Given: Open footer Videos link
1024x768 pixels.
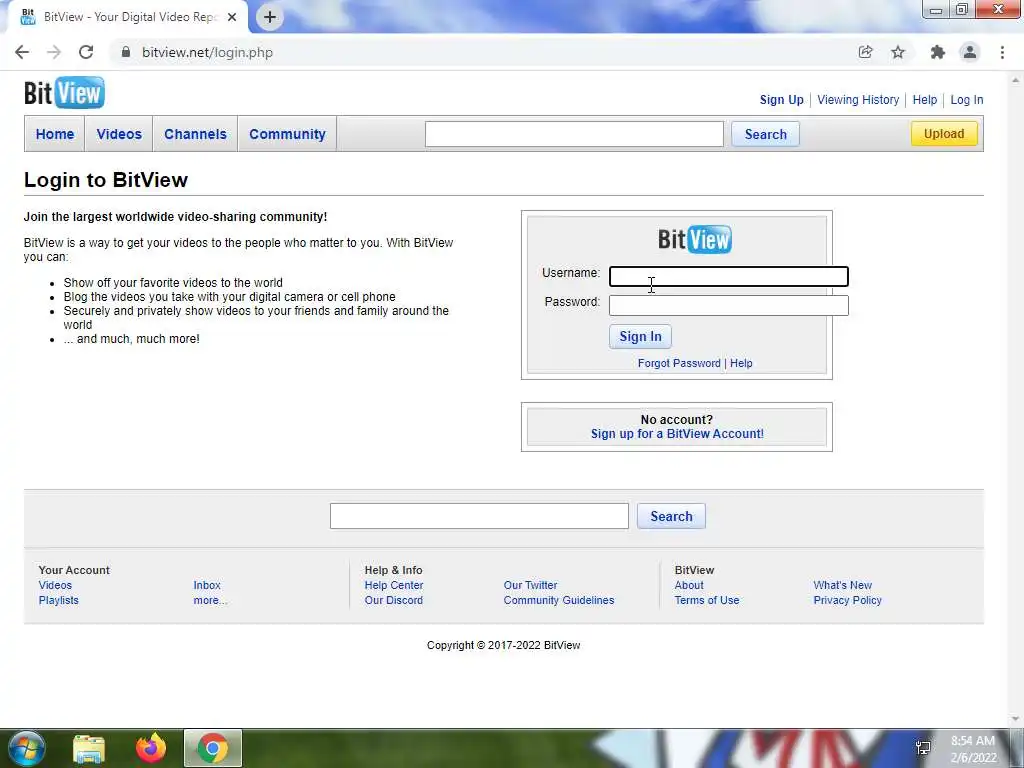Looking at the screenshot, I should 55,585.
